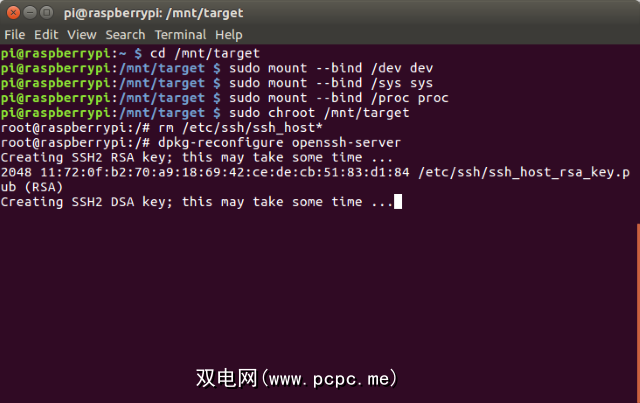Open the Help menu
Image resolution: width=640 pixels, height=403 pixels.
229,35
